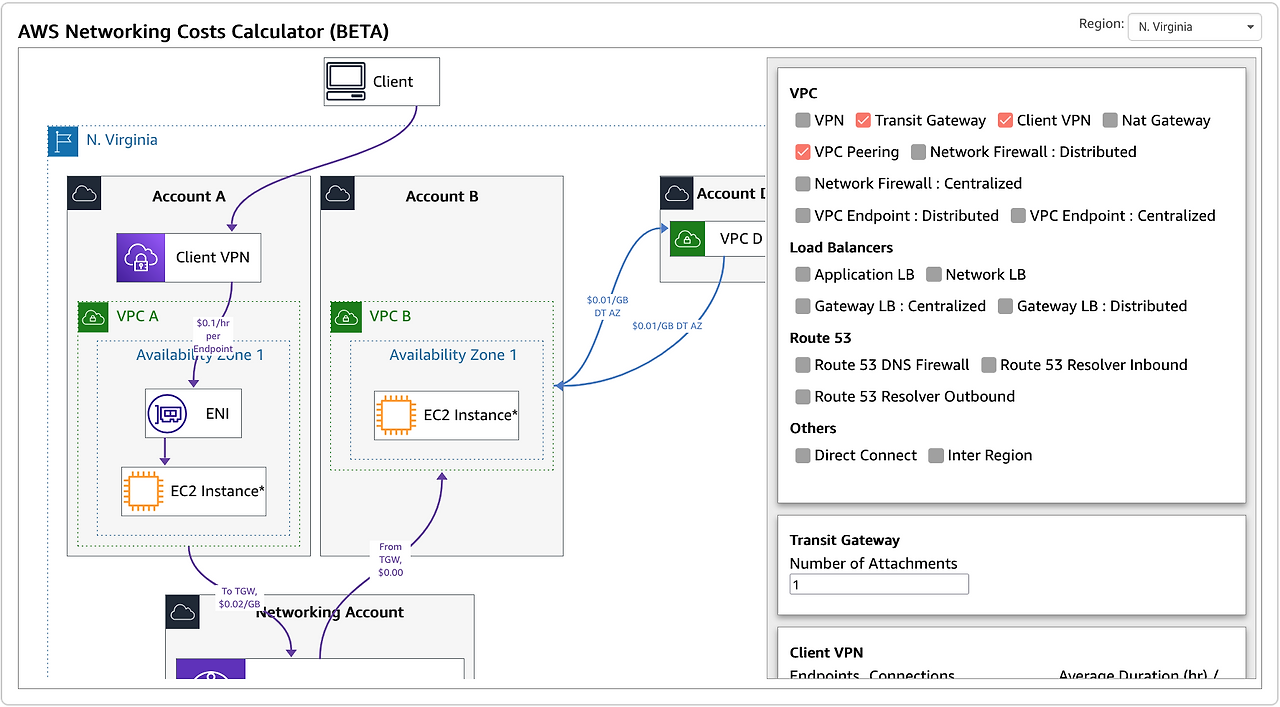Click the Account B cloud icon
This screenshot has height=707, width=1280.
(337, 195)
